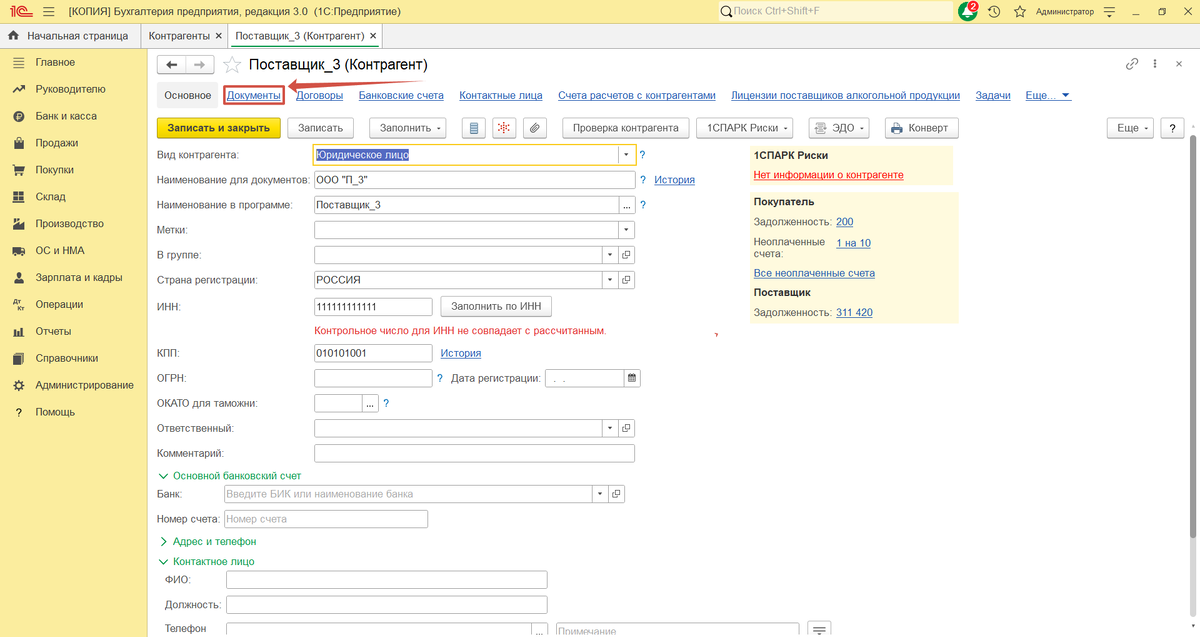The image size is (1200, 637).
Task: Open the service settings menu icon
Action: click(x=1107, y=12)
